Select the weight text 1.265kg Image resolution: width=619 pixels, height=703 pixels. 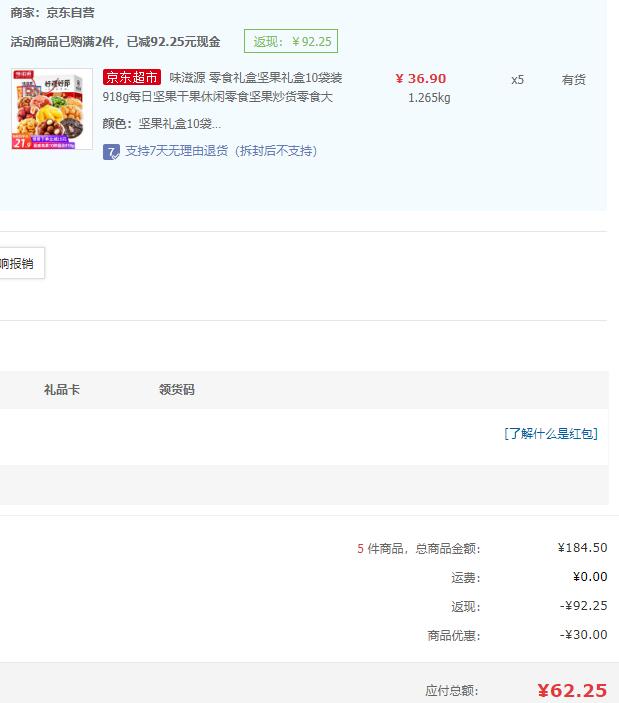pos(429,98)
